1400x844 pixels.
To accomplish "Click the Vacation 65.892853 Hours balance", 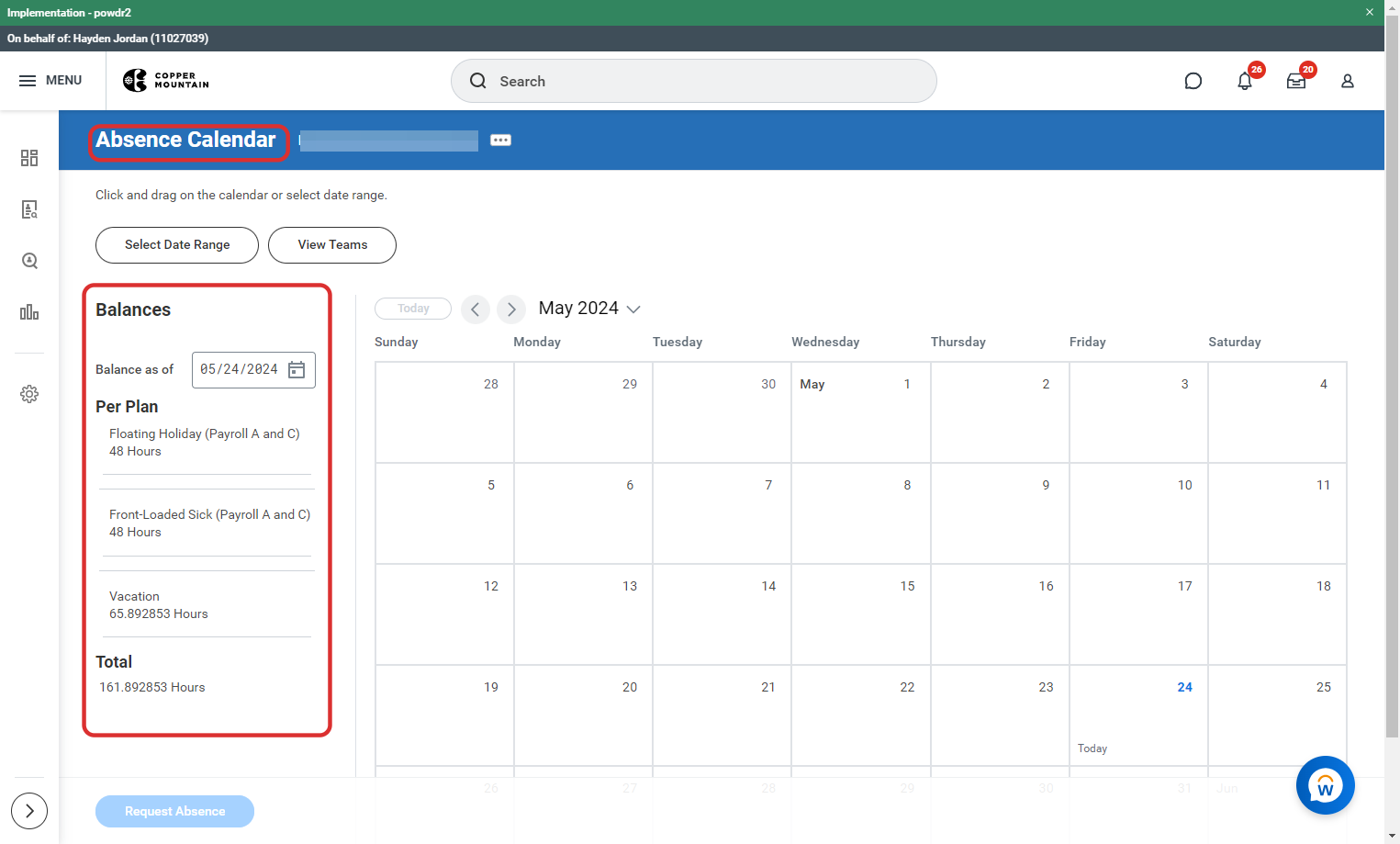I will click(x=159, y=605).
